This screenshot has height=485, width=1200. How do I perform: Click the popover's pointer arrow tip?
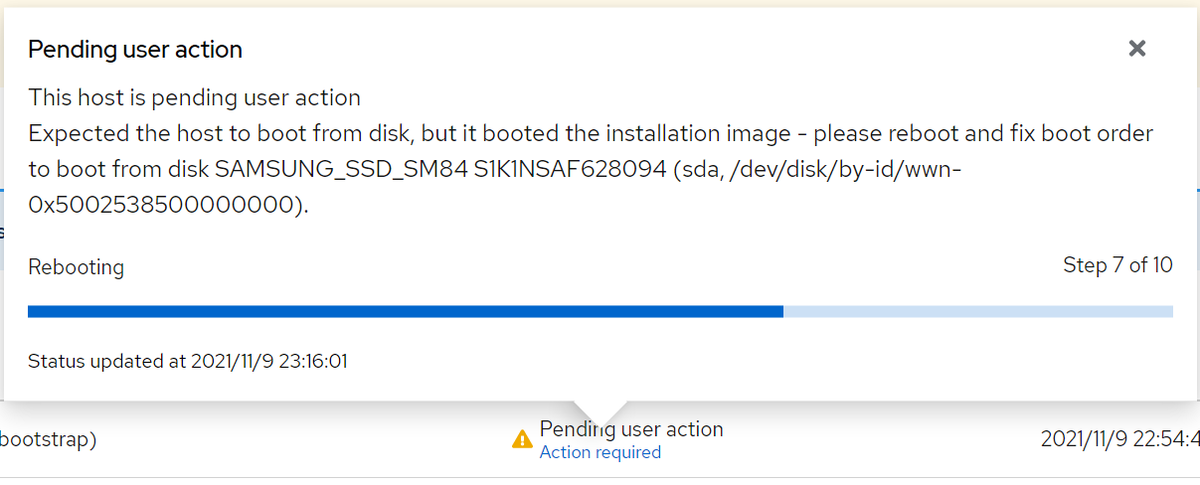point(600,418)
